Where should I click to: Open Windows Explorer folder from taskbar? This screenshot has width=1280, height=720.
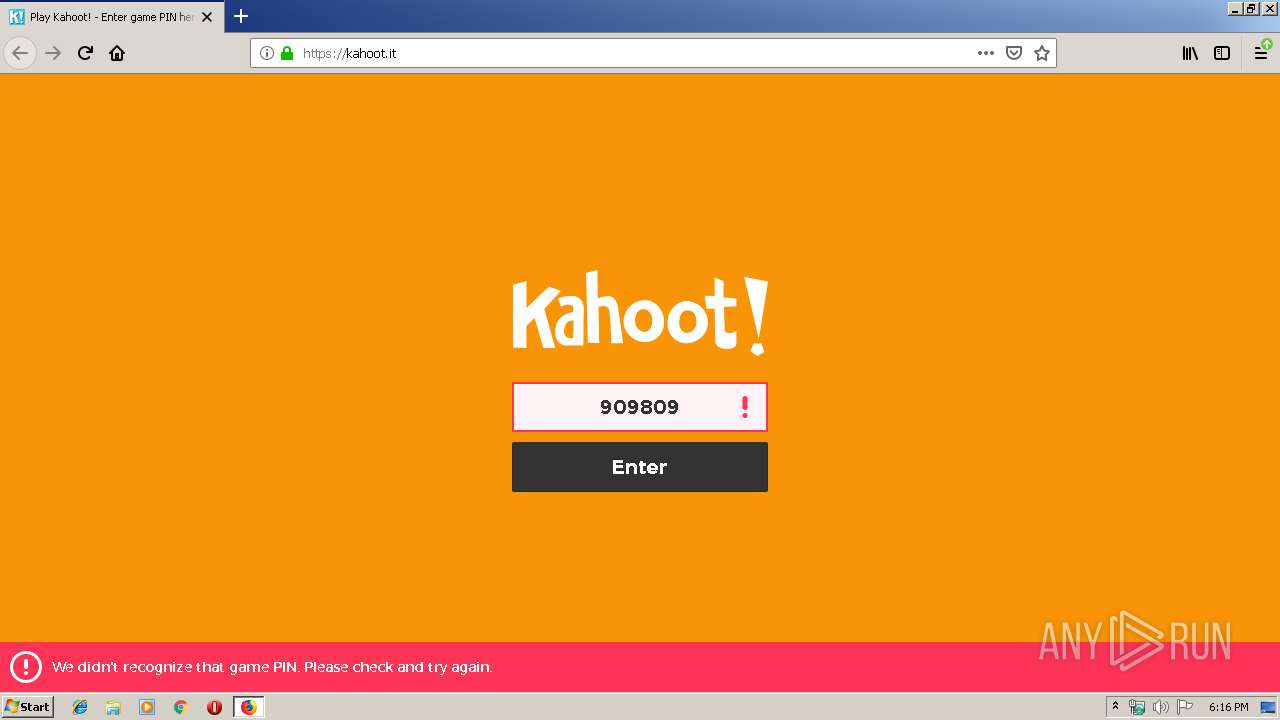[x=113, y=707]
